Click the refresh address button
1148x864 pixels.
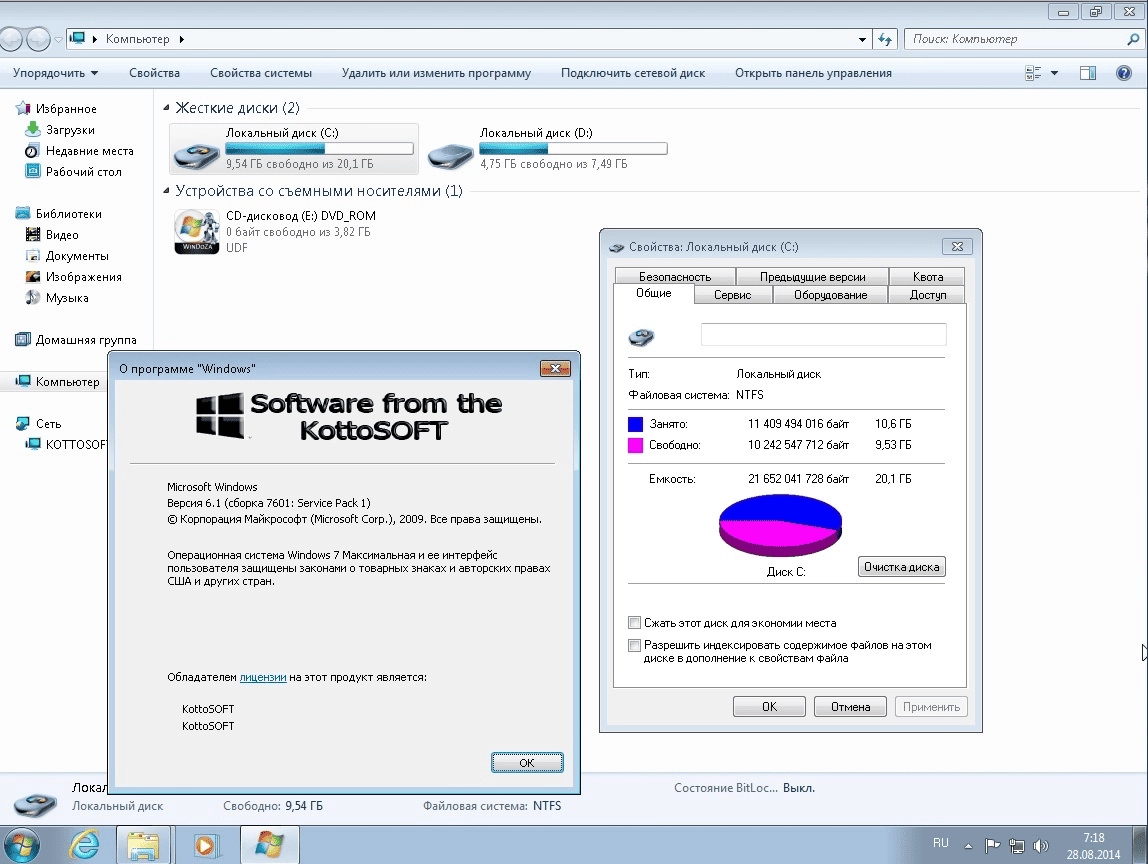coord(885,40)
